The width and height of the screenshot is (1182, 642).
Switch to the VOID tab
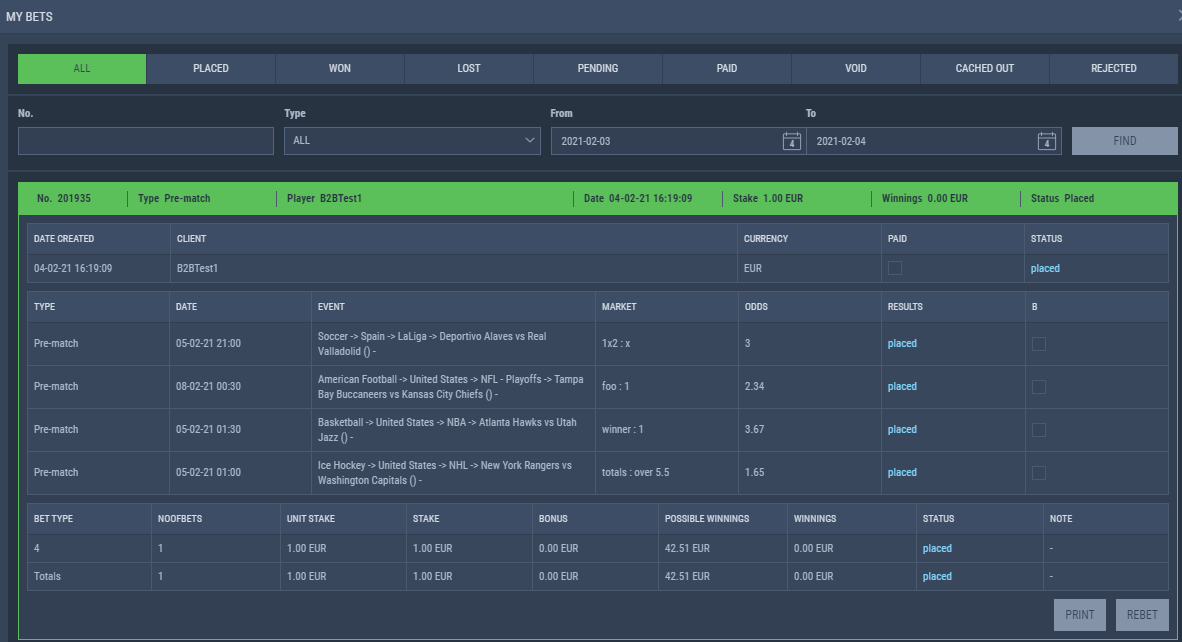[x=856, y=69]
